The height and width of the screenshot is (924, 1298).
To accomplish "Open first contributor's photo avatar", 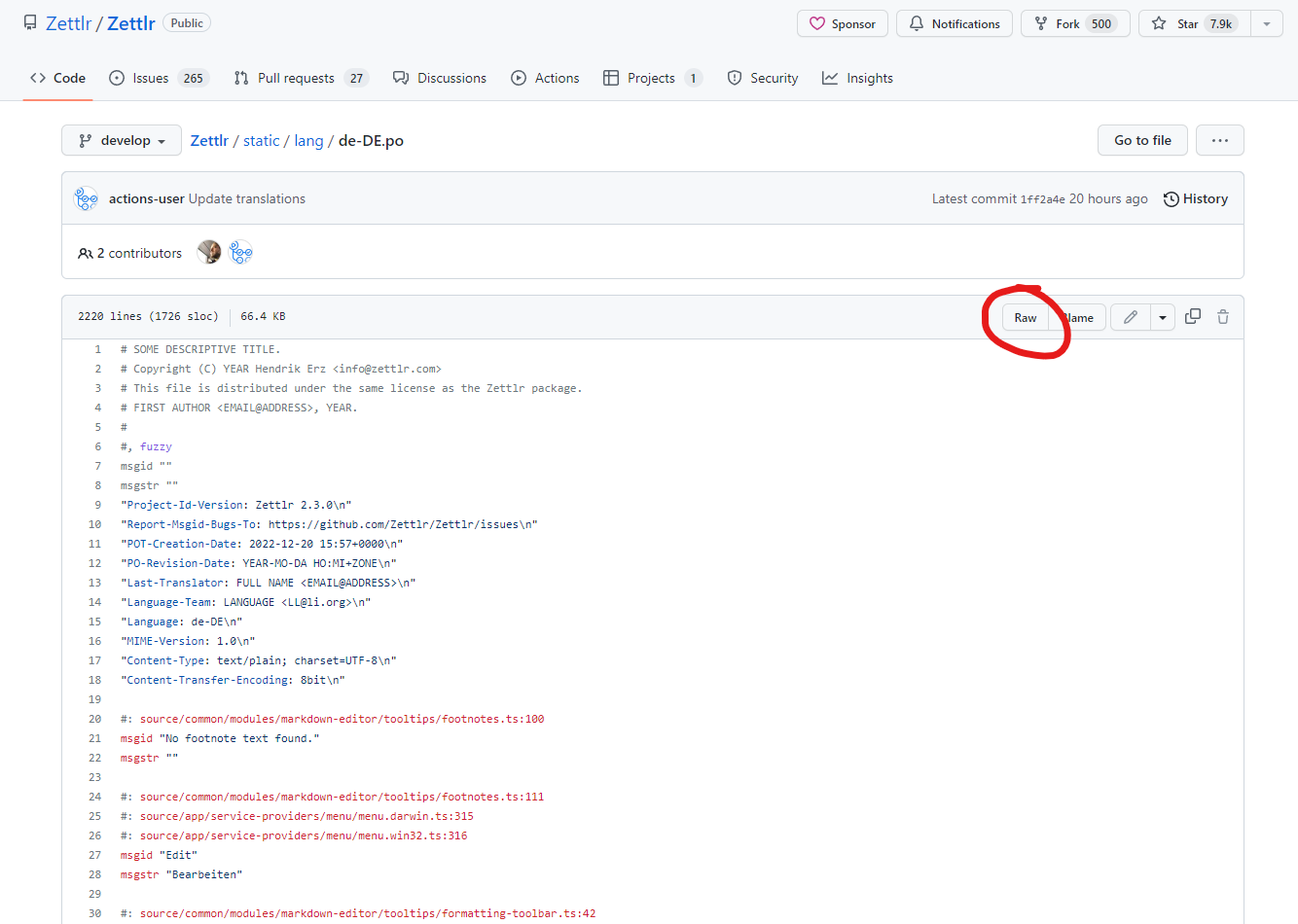I will [x=209, y=253].
